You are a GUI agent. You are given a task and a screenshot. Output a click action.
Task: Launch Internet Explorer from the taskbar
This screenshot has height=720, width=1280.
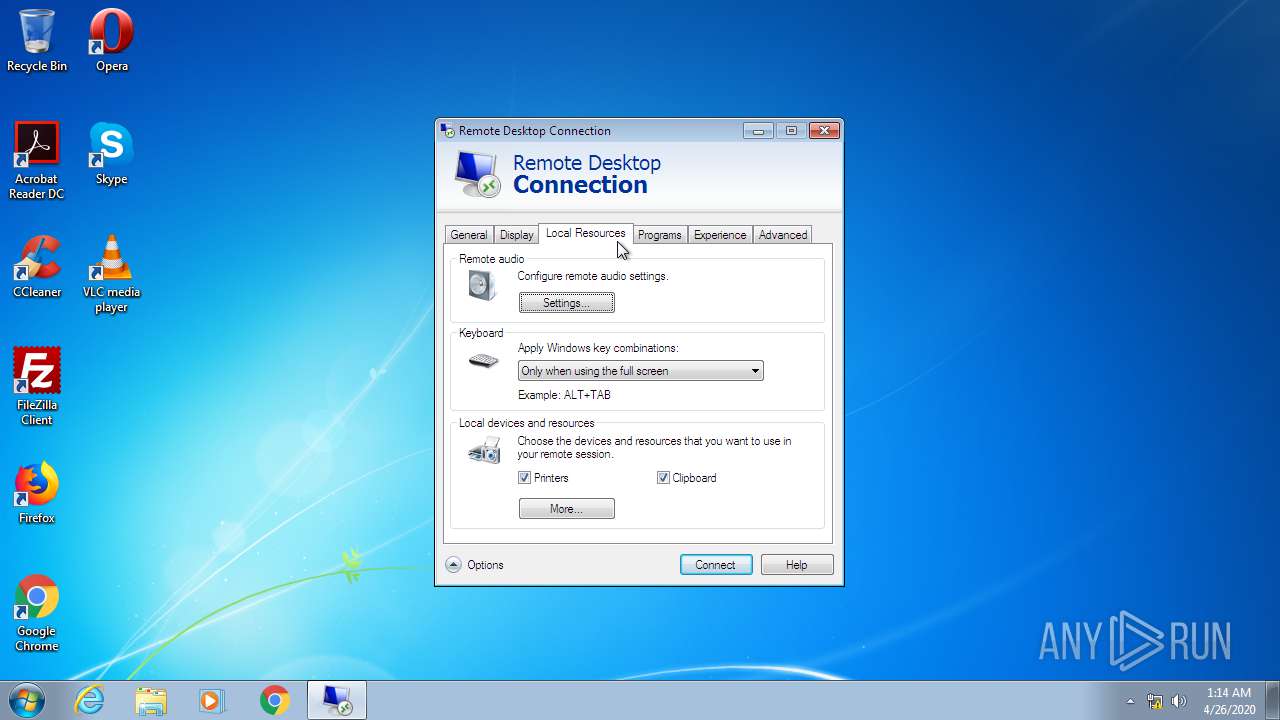click(x=90, y=700)
